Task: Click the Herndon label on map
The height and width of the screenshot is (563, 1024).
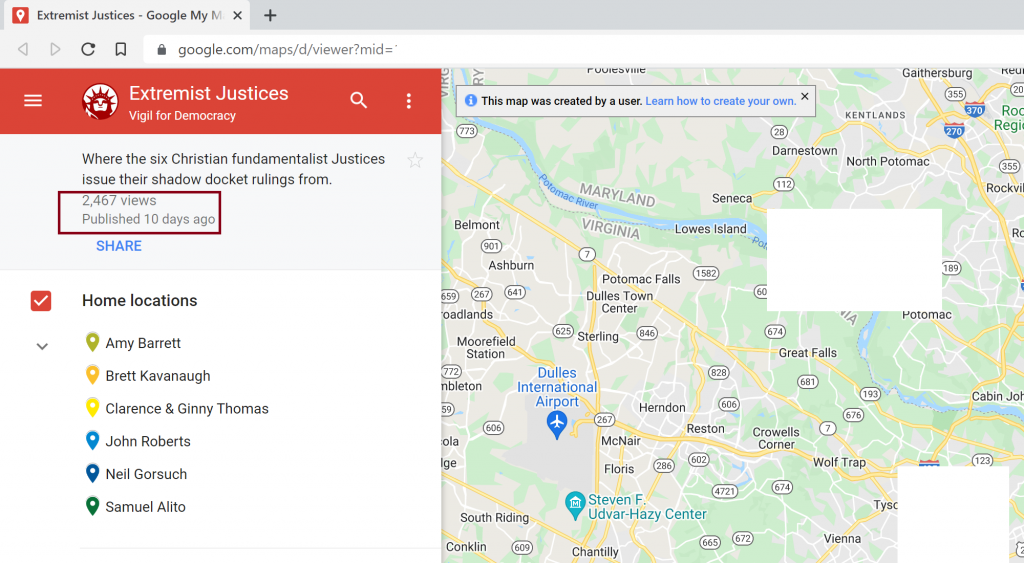Action: tap(662, 408)
